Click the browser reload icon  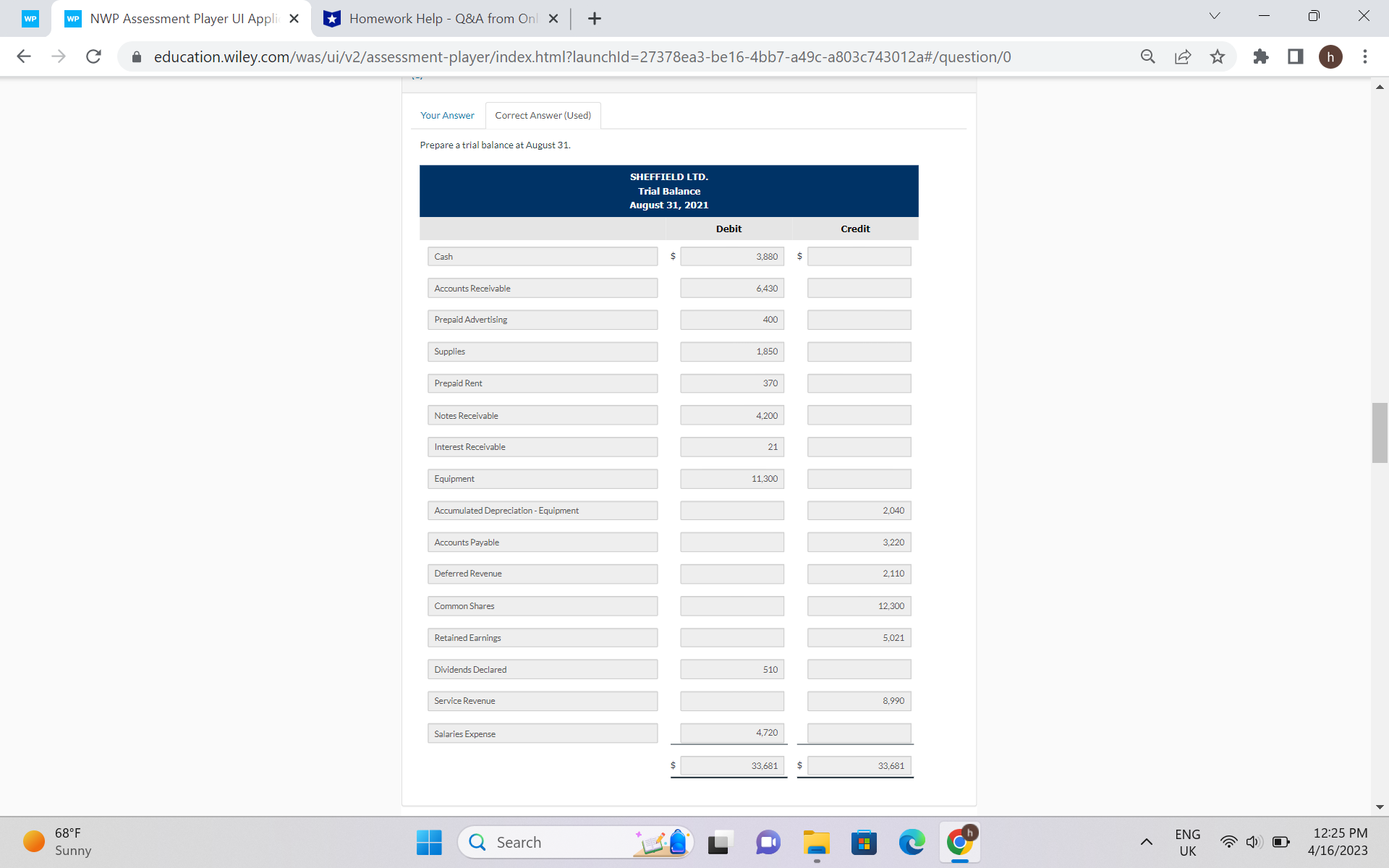(93, 56)
